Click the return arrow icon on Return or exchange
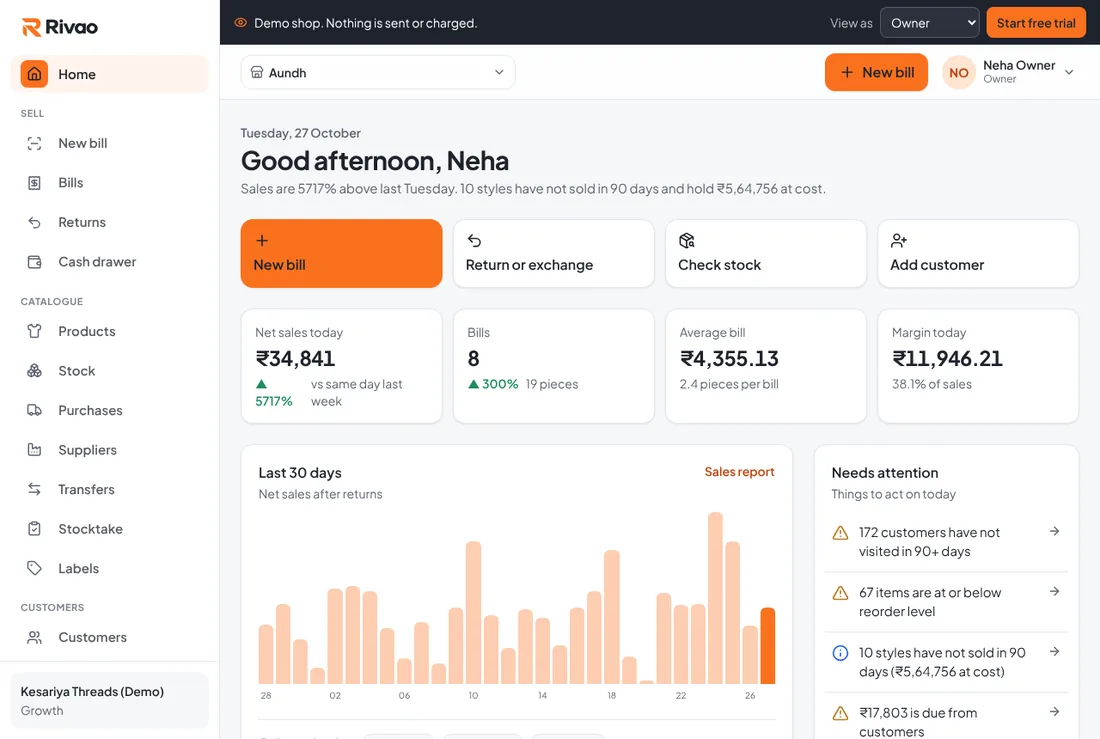1100x739 pixels. [x=474, y=241]
